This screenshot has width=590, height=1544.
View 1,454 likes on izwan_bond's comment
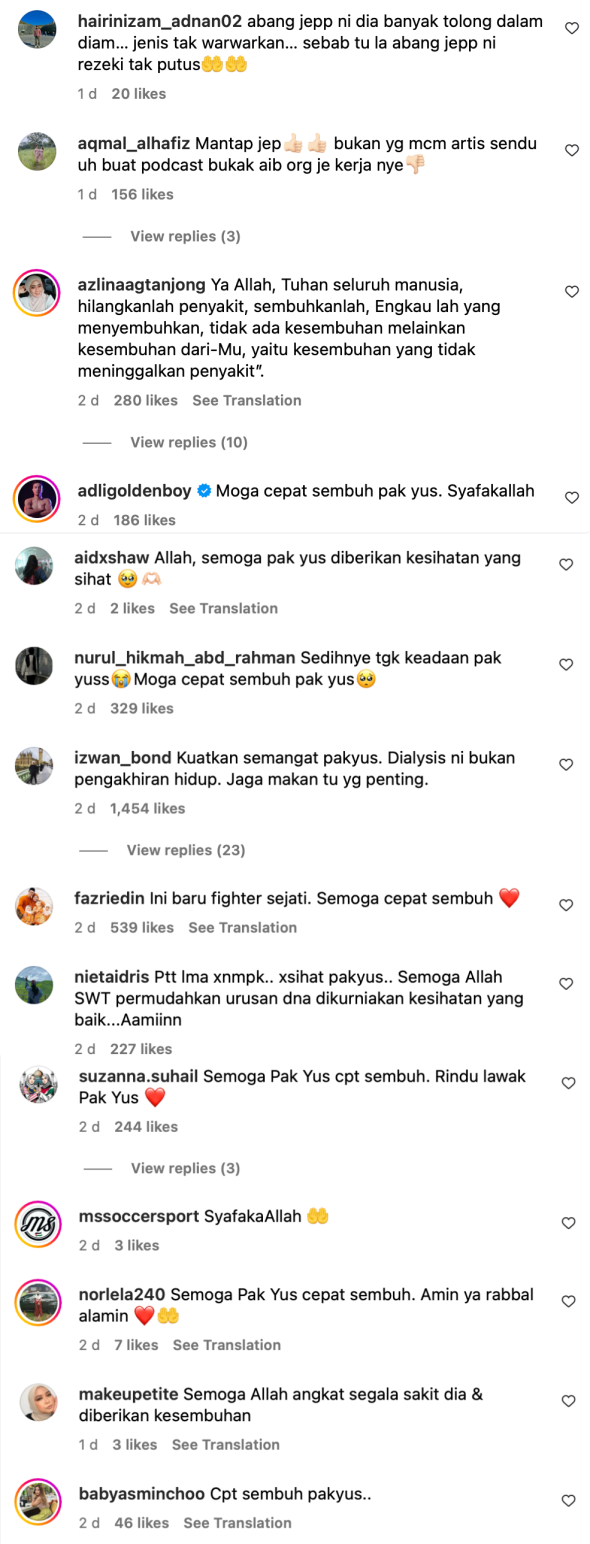point(148,809)
